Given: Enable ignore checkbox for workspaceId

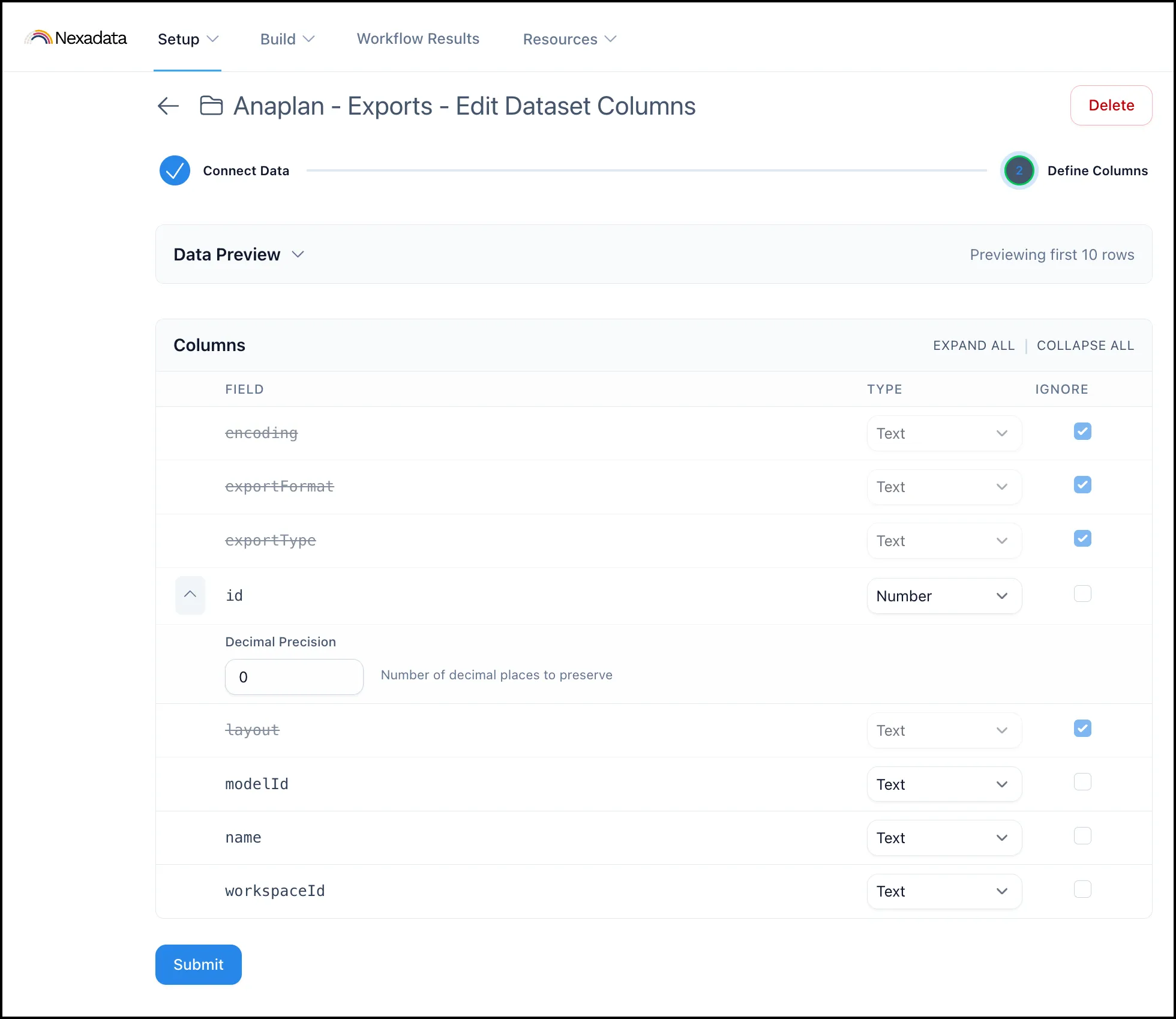Looking at the screenshot, I should tap(1082, 889).
